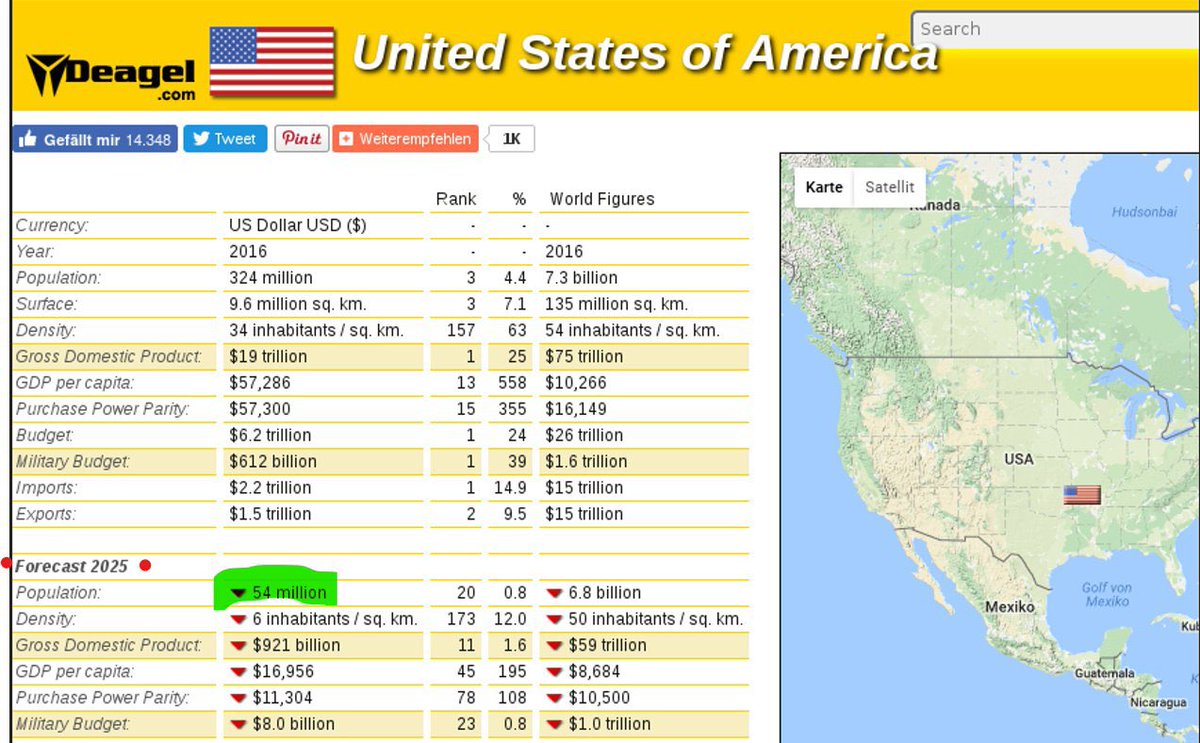The width and height of the screenshot is (1200, 743).
Task: Click down arrow beside $921 billion
Action: [238, 645]
